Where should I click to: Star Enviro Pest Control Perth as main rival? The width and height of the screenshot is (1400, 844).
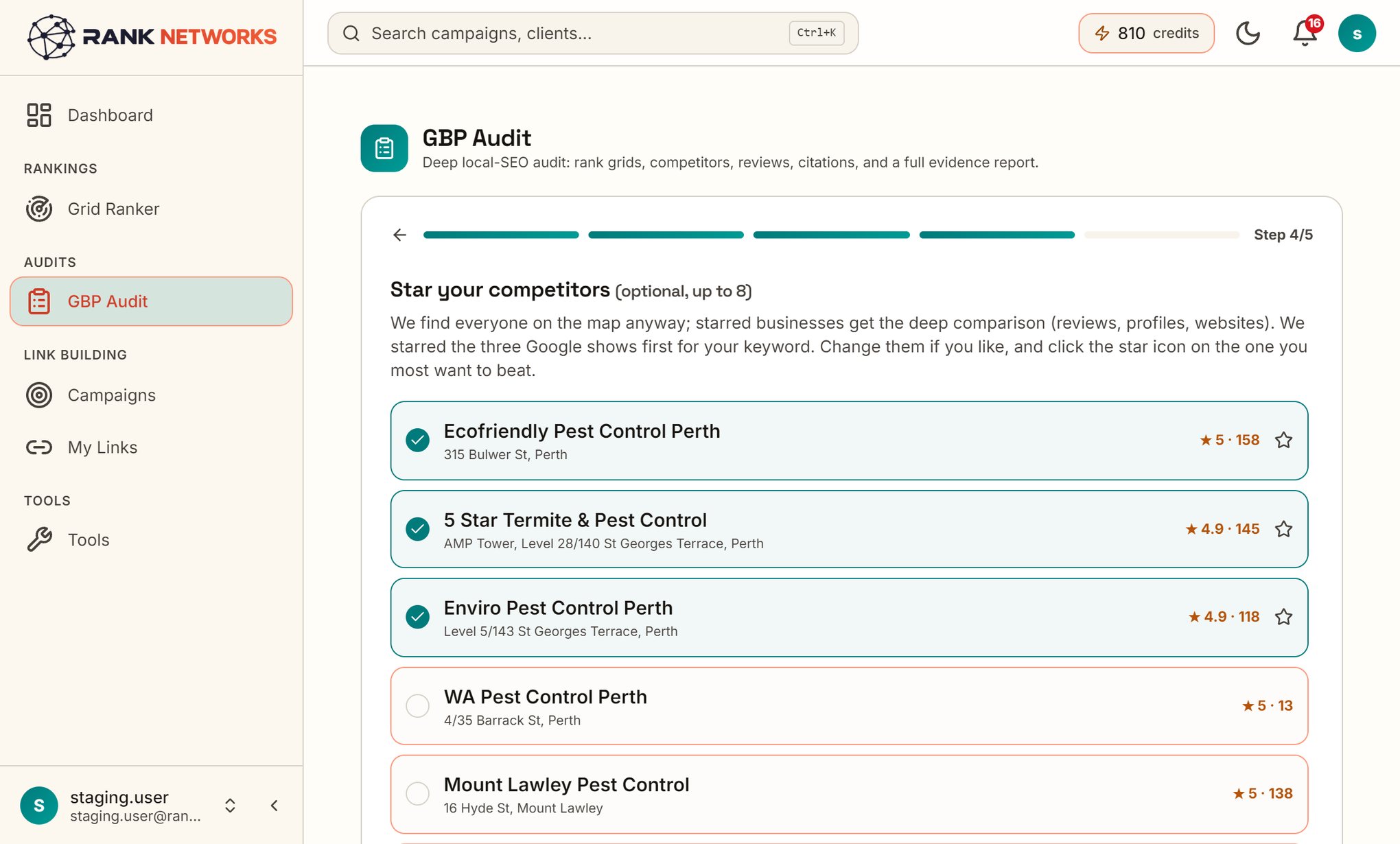point(1283,617)
